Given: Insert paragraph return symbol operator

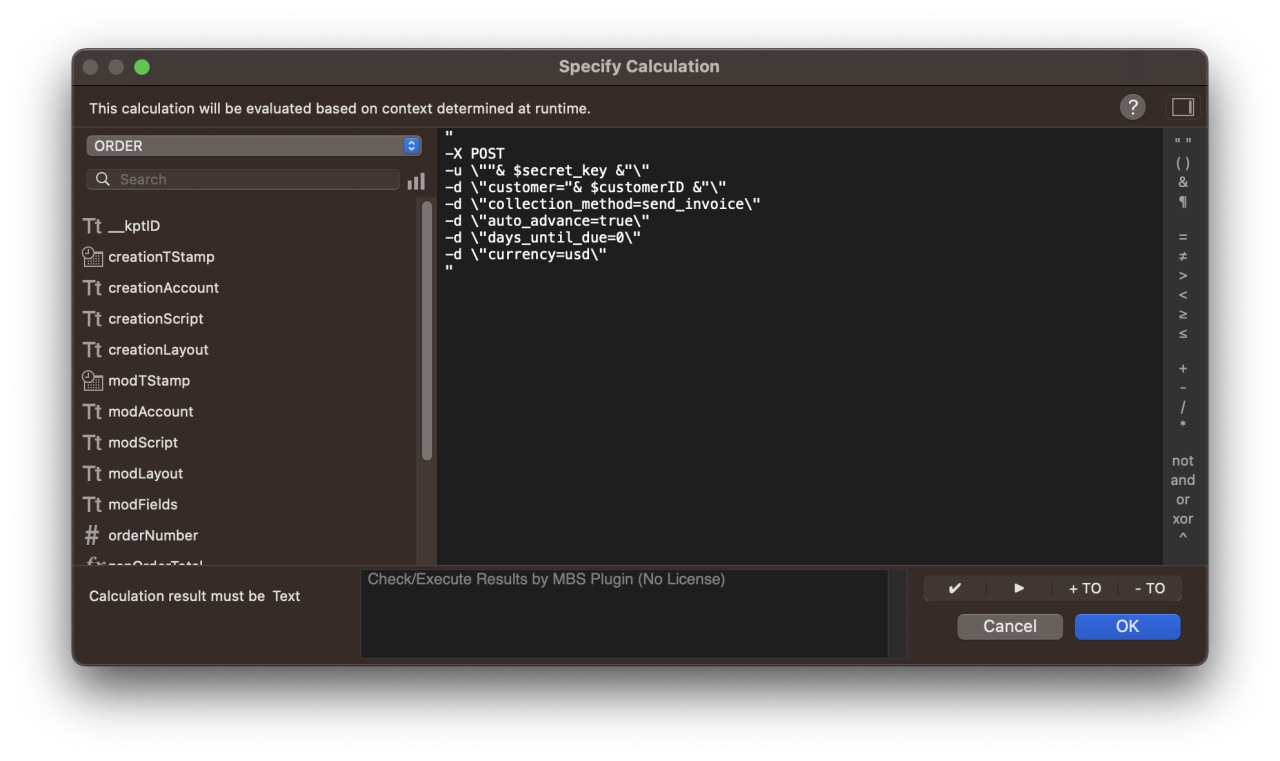Looking at the screenshot, I should click(1183, 202).
